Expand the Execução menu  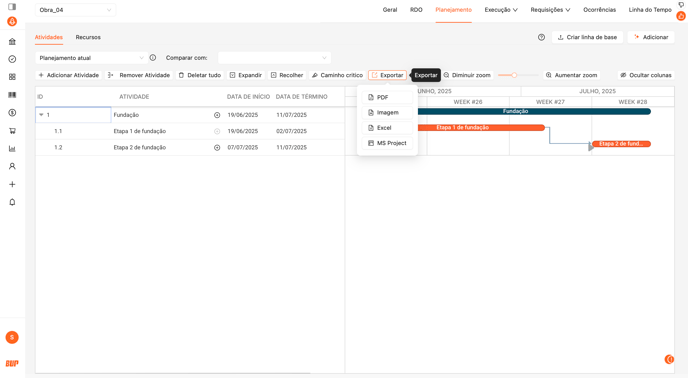click(501, 10)
